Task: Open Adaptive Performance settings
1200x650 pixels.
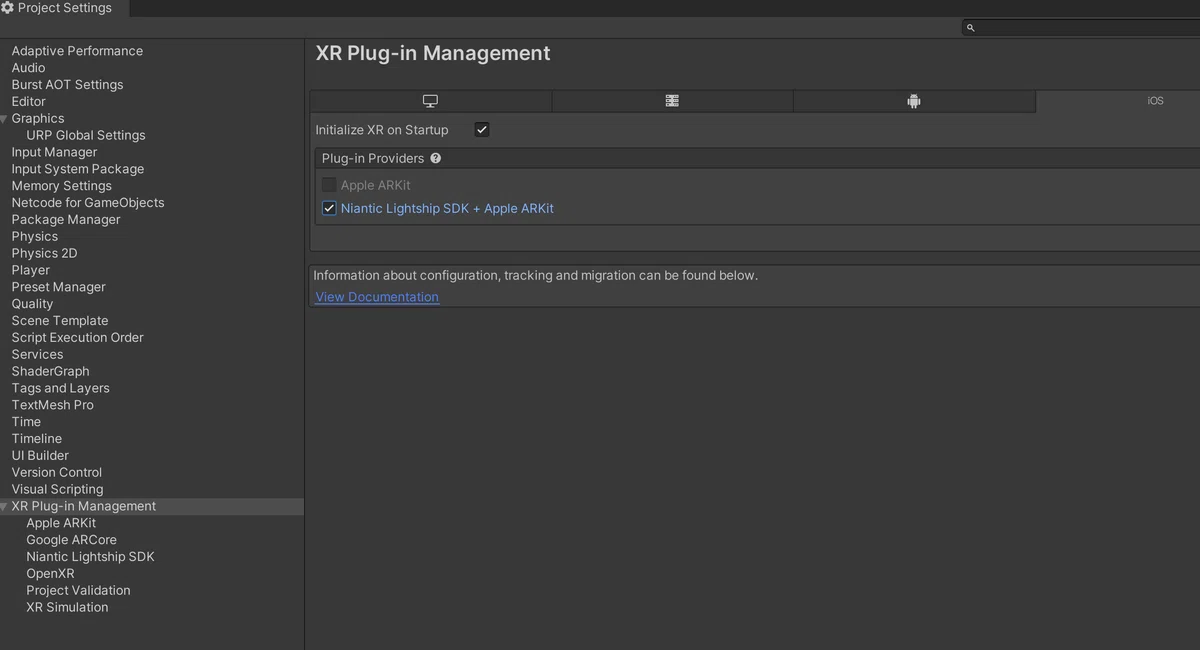Action: tap(77, 51)
